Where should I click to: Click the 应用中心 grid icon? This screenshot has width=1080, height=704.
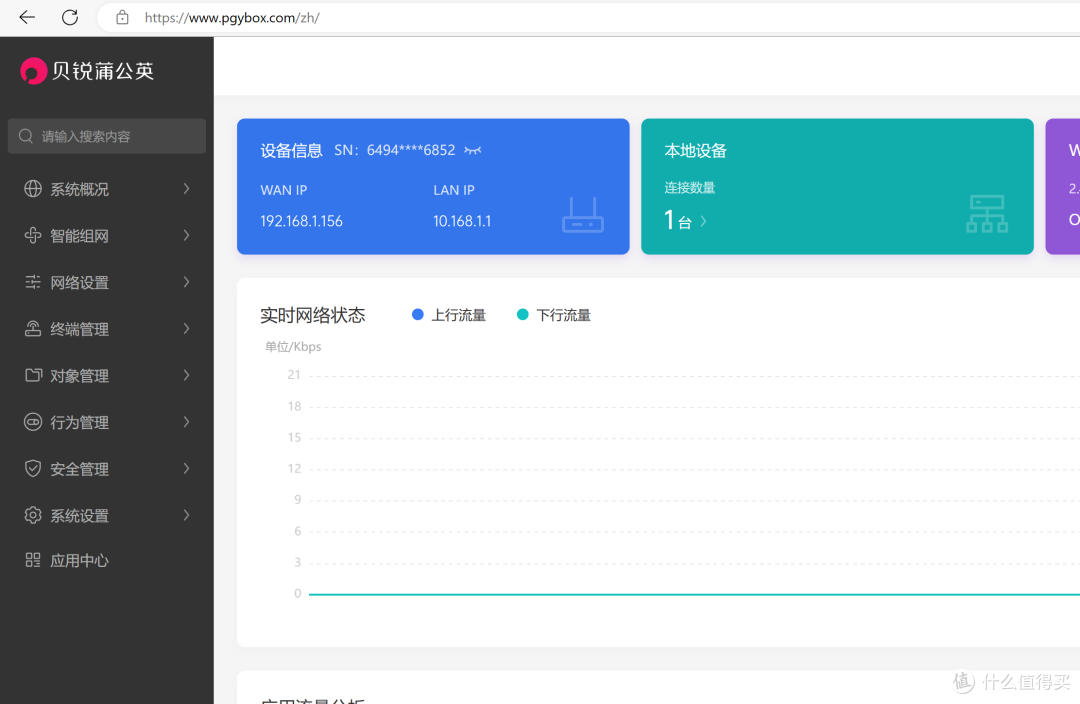pyautogui.click(x=33, y=560)
